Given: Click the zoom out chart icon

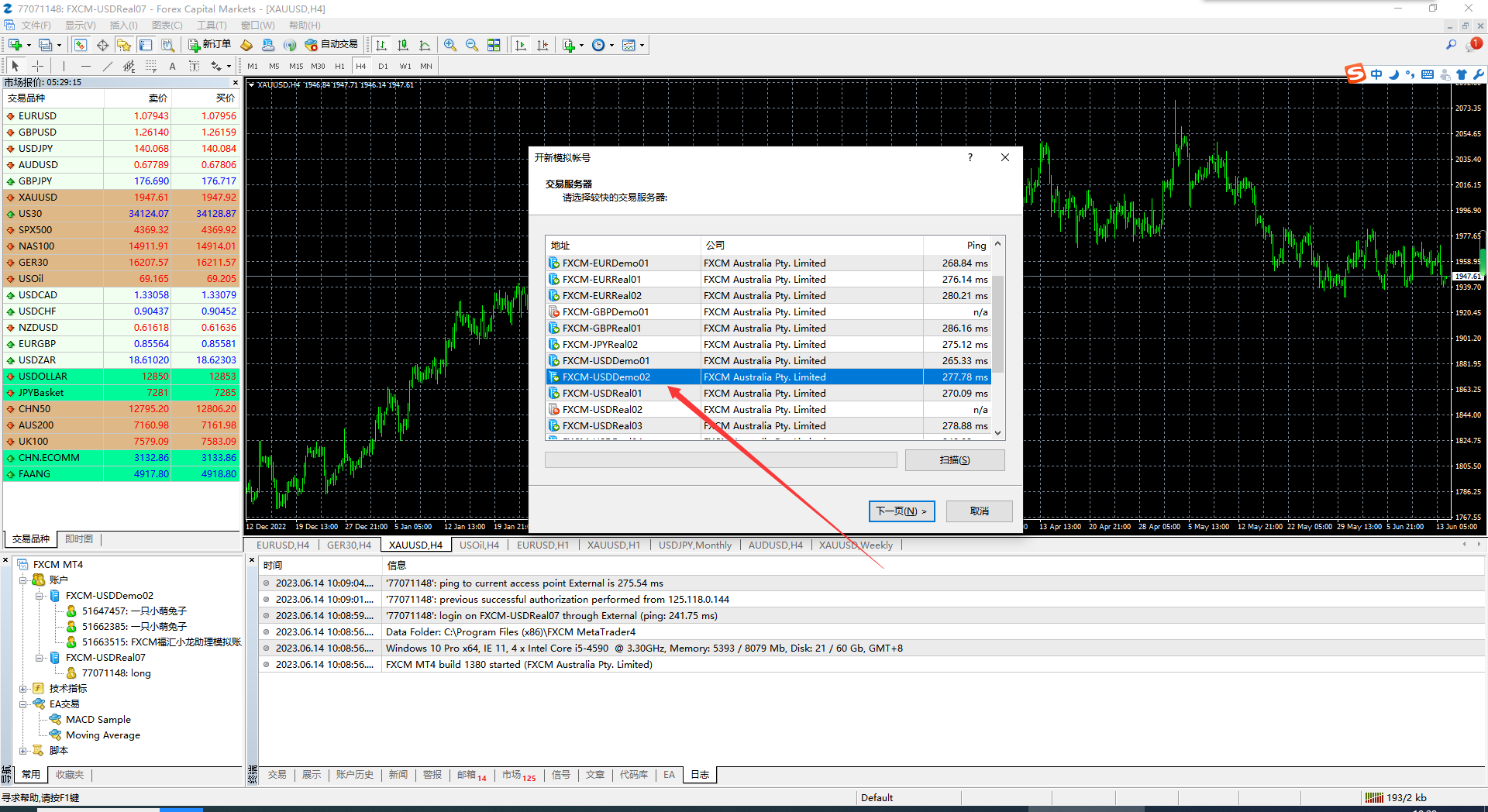Looking at the screenshot, I should (x=472, y=45).
